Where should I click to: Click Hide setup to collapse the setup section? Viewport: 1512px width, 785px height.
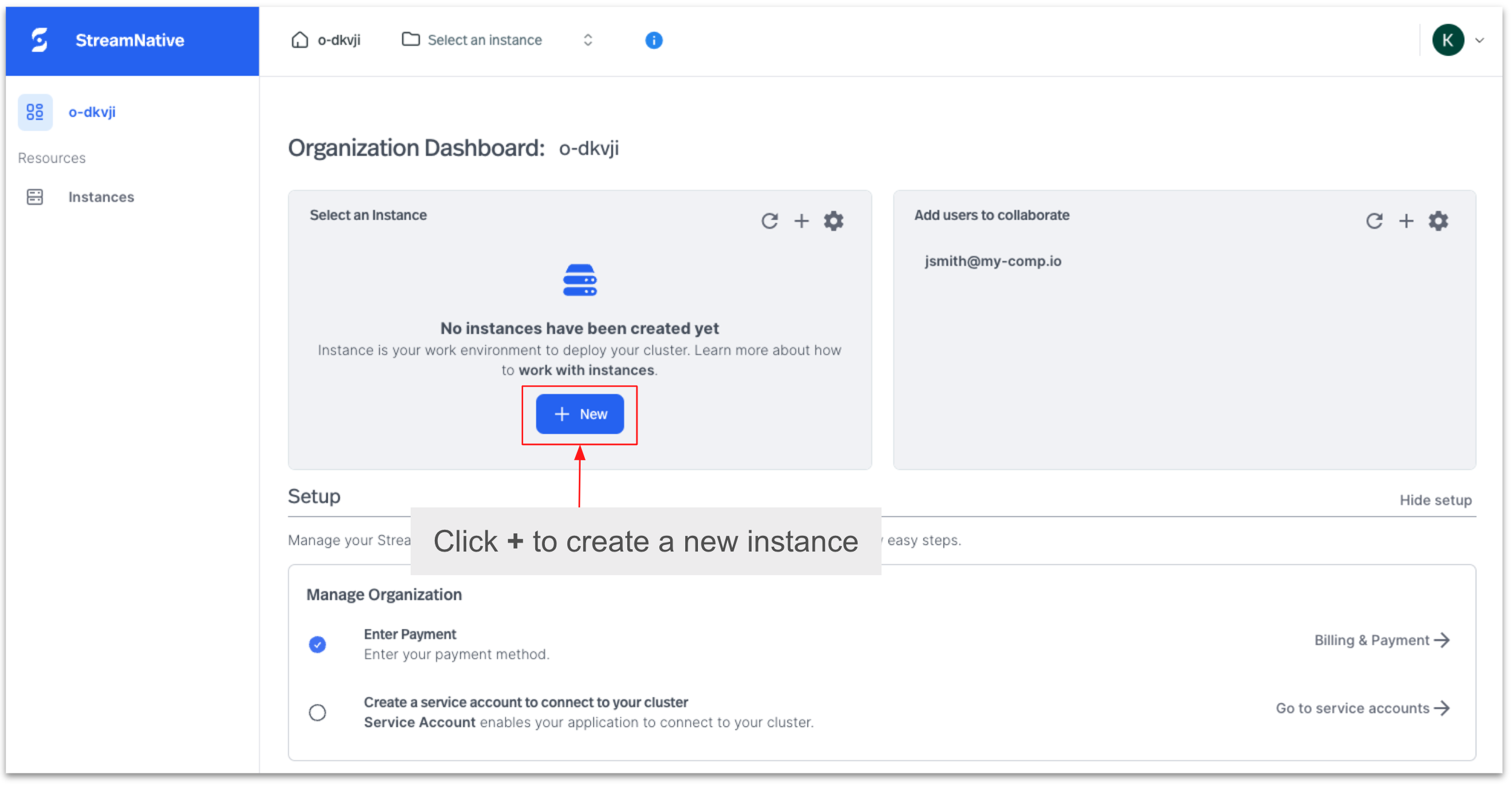coord(1436,500)
